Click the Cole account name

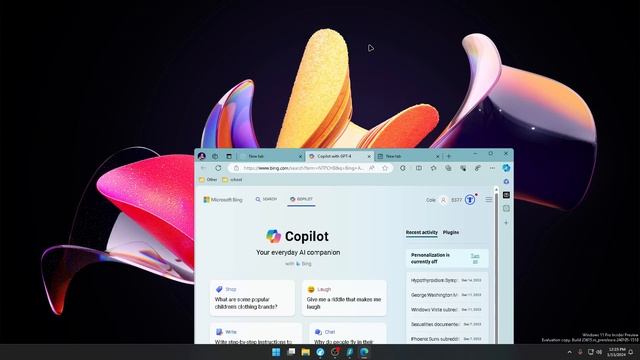coord(431,200)
